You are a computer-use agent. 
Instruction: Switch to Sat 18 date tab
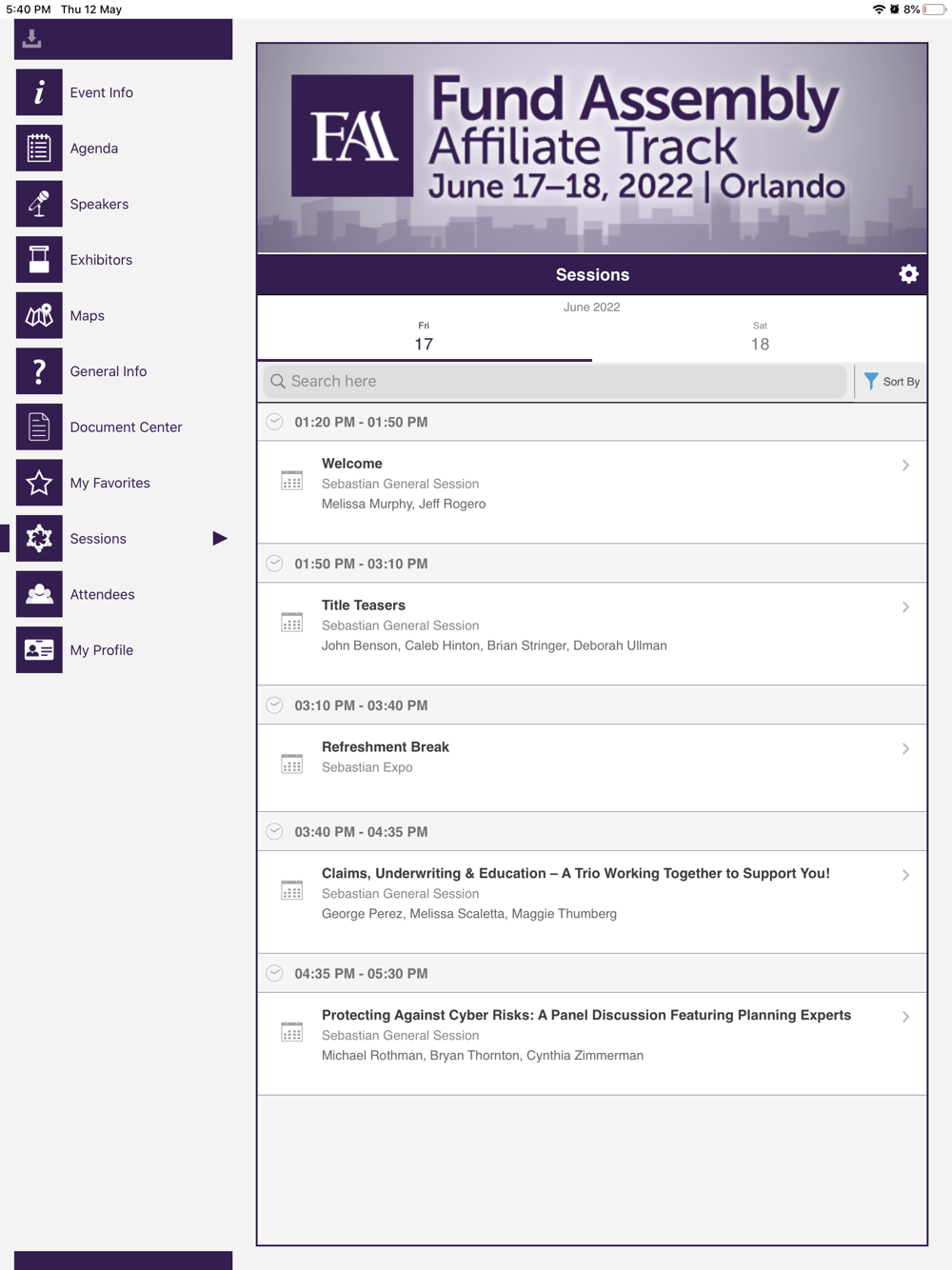760,337
